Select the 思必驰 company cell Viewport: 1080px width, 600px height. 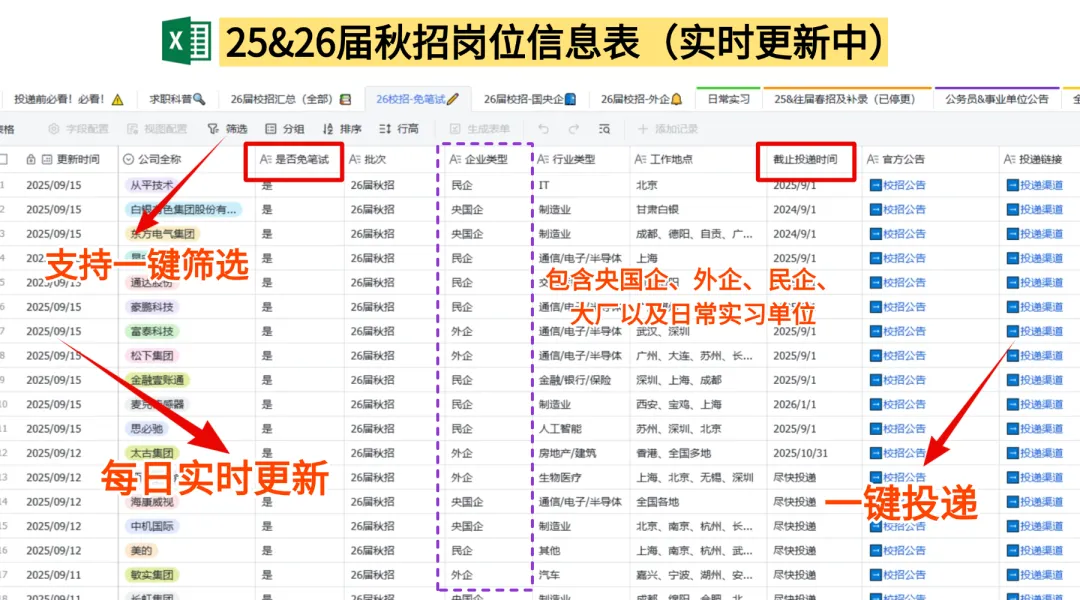(147, 428)
